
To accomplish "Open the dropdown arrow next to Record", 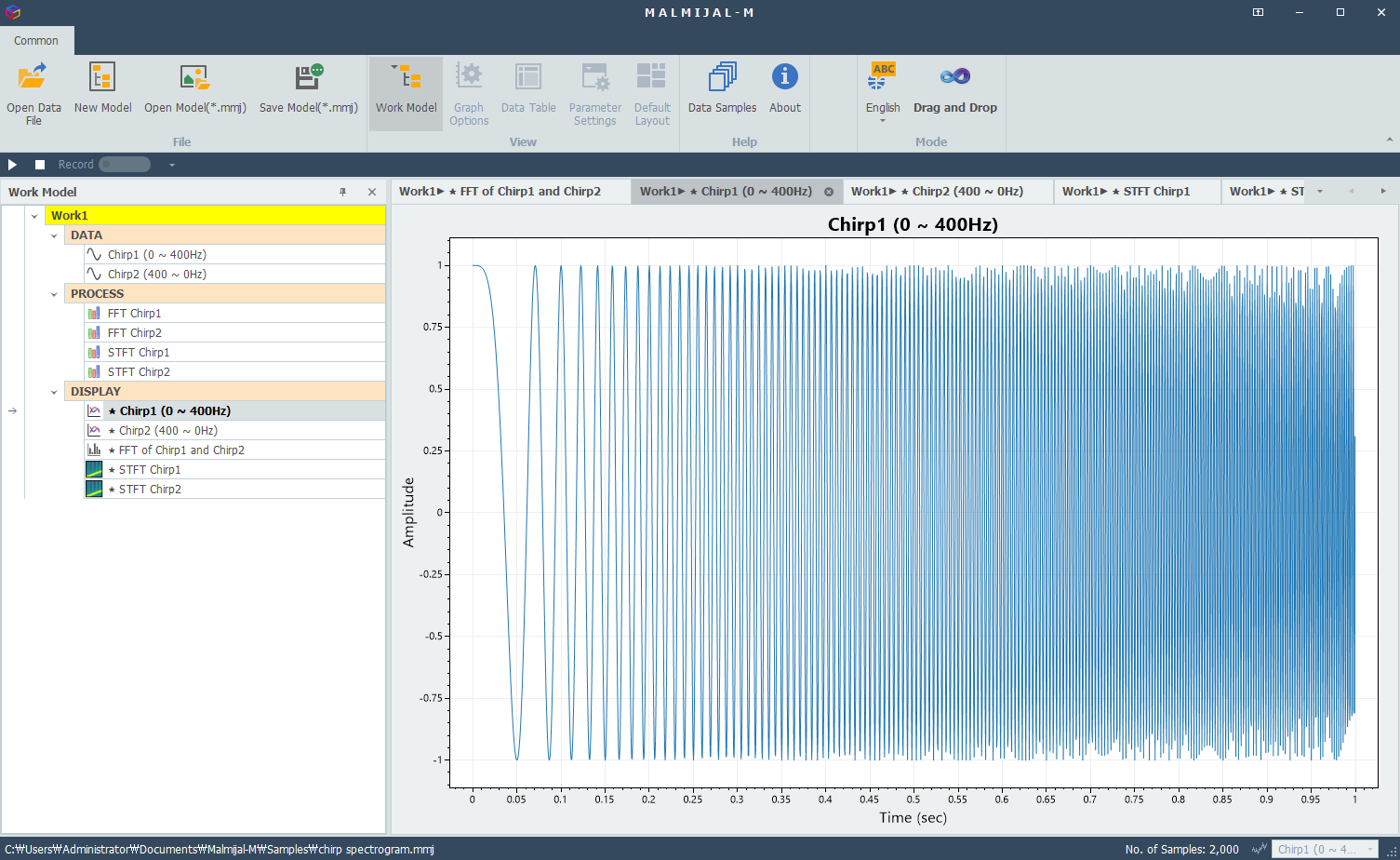I will (172, 165).
